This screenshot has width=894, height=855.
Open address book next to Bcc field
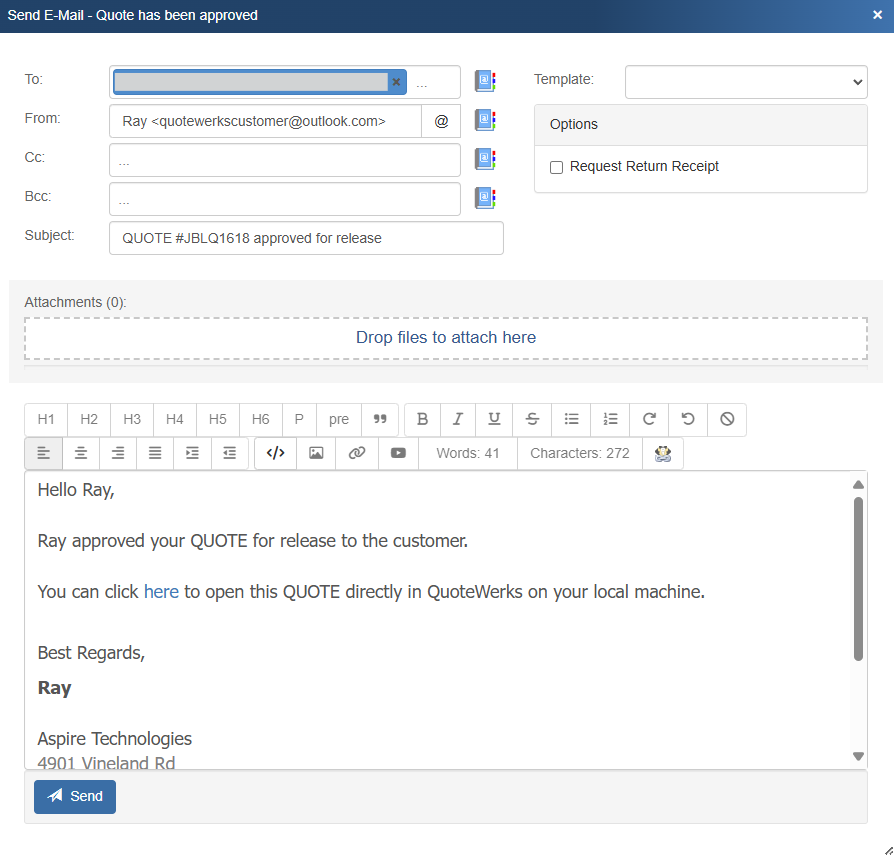coord(485,199)
